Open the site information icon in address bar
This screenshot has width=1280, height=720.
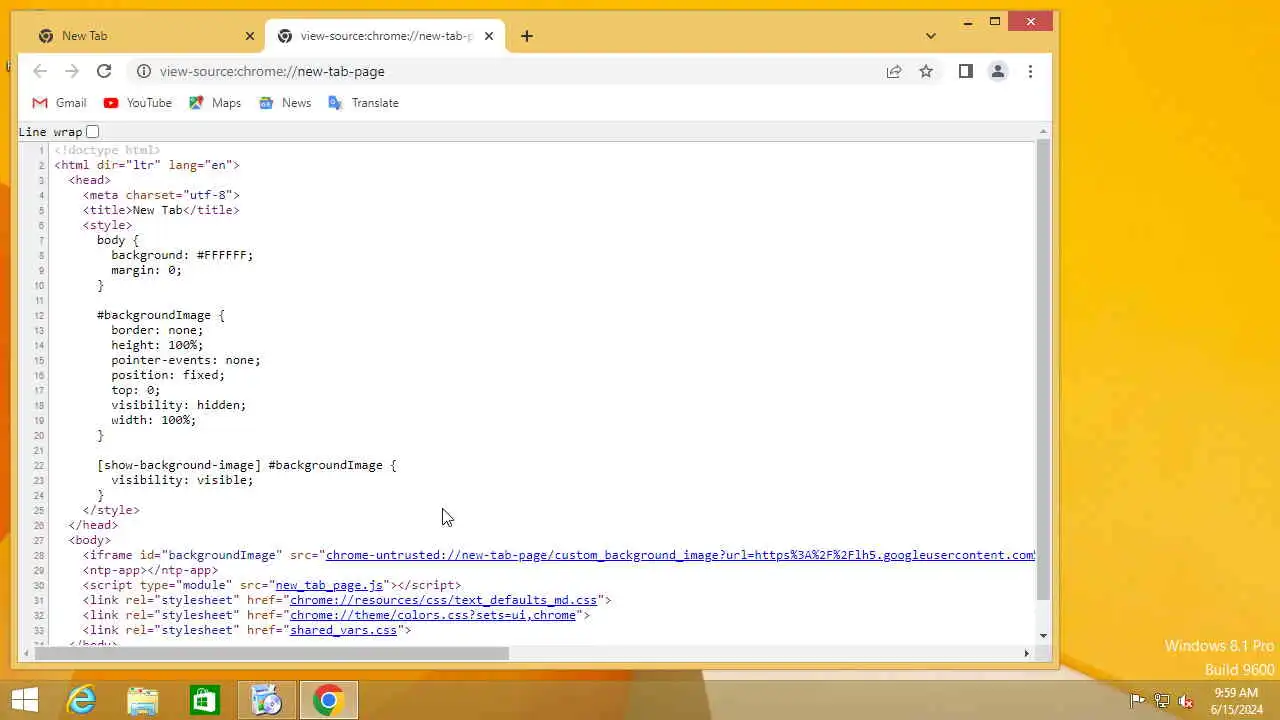point(143,71)
